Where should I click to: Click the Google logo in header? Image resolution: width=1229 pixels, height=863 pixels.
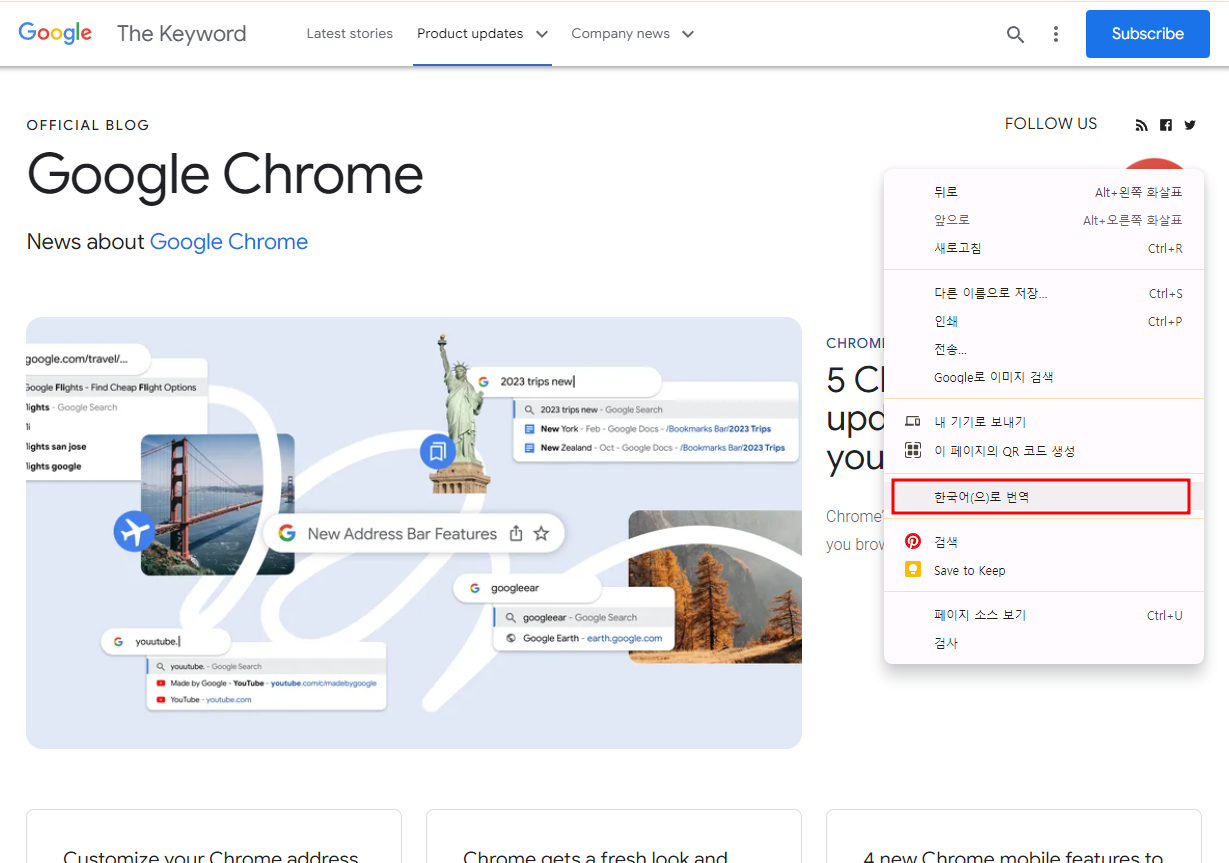click(55, 33)
